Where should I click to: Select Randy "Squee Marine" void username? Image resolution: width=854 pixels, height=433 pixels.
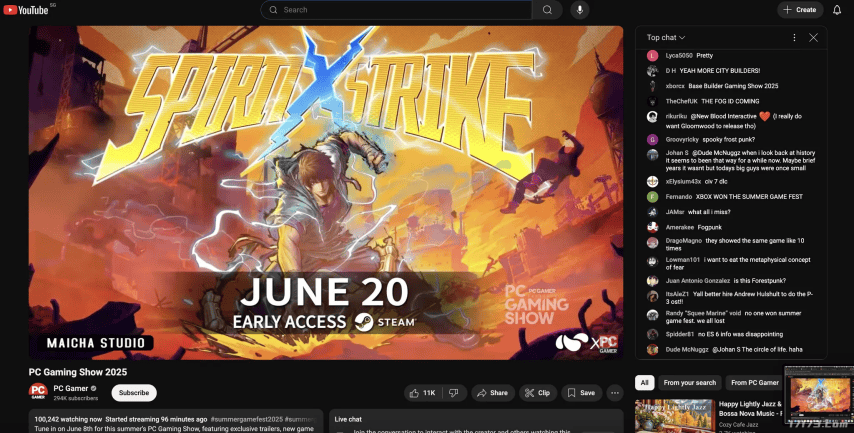point(703,313)
